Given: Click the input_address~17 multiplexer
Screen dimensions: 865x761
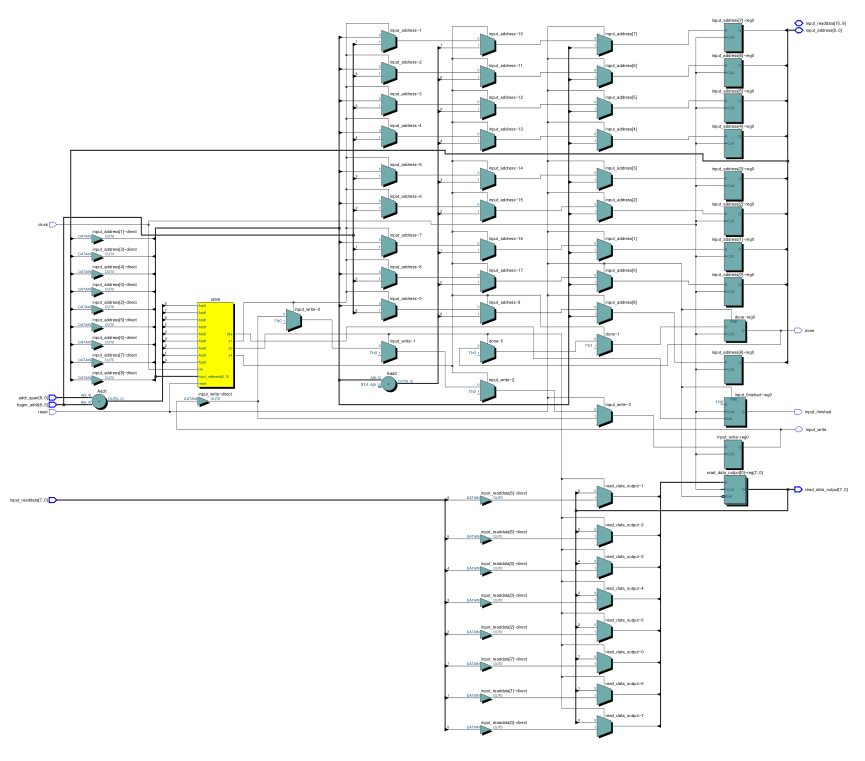Looking at the screenshot, I should 488,281.
